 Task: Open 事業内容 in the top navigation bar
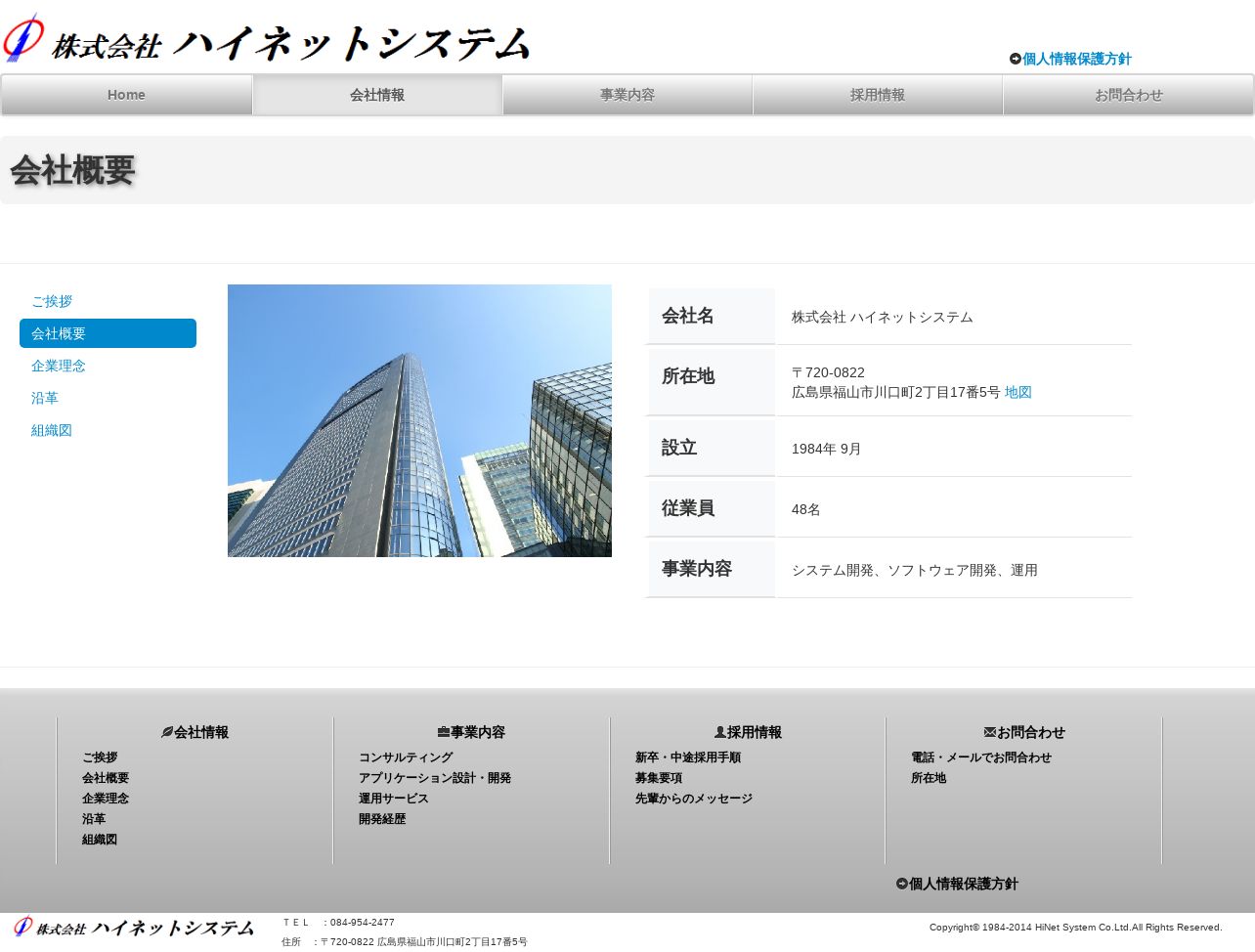(x=627, y=95)
